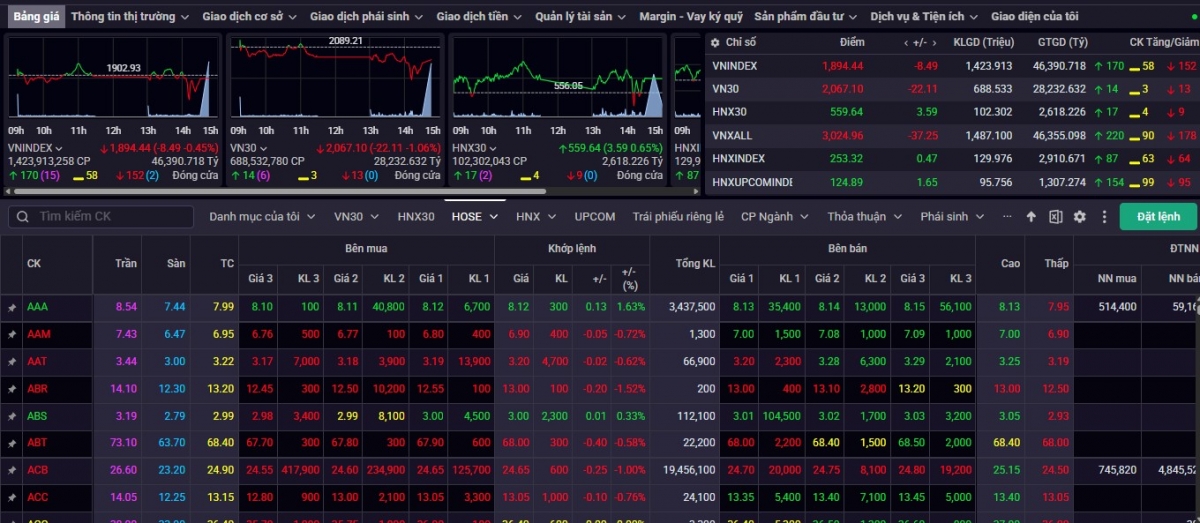This screenshot has width=1200, height=523.
Task: Open the price board settings gear
Action: point(1080,217)
